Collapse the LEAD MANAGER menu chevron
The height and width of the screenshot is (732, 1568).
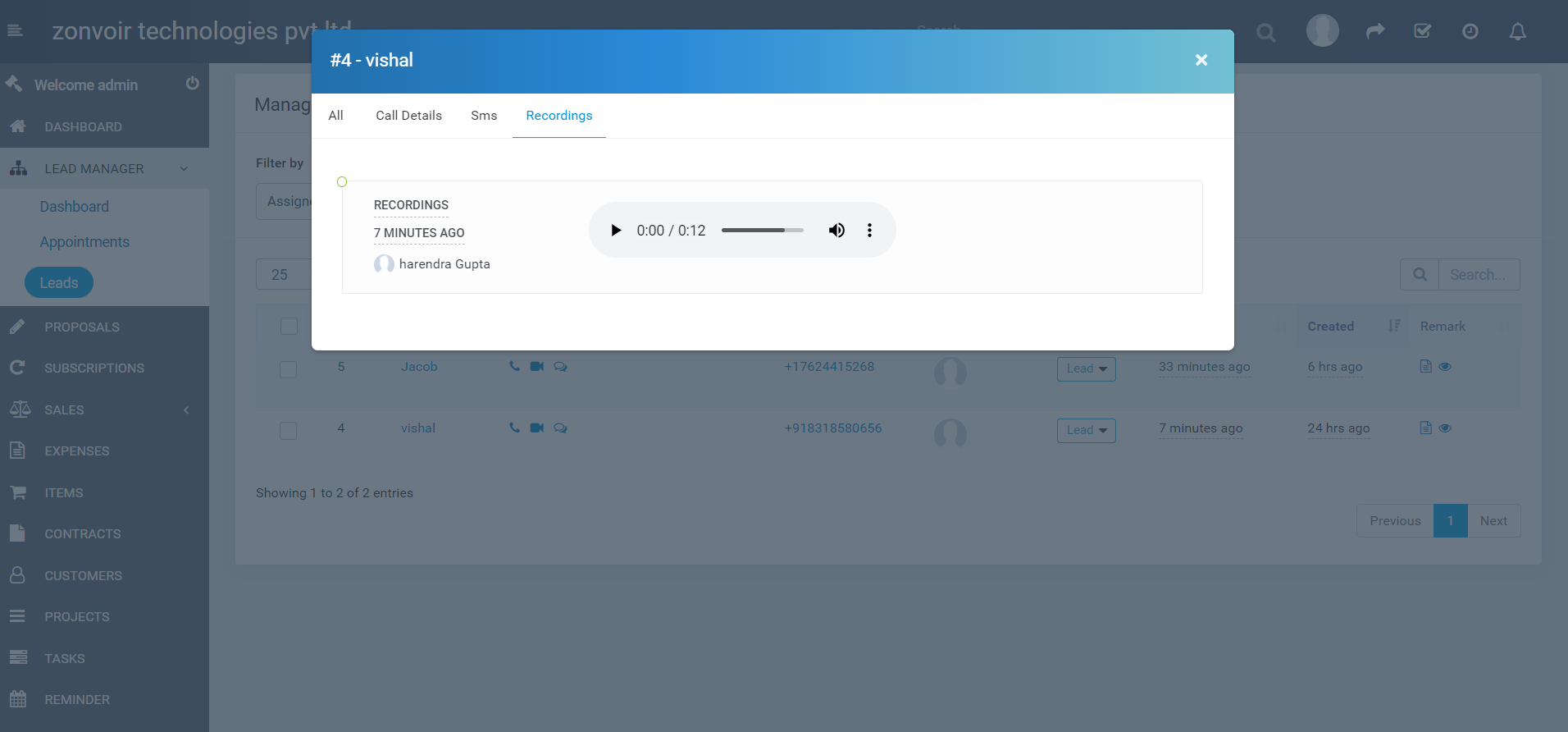(184, 169)
